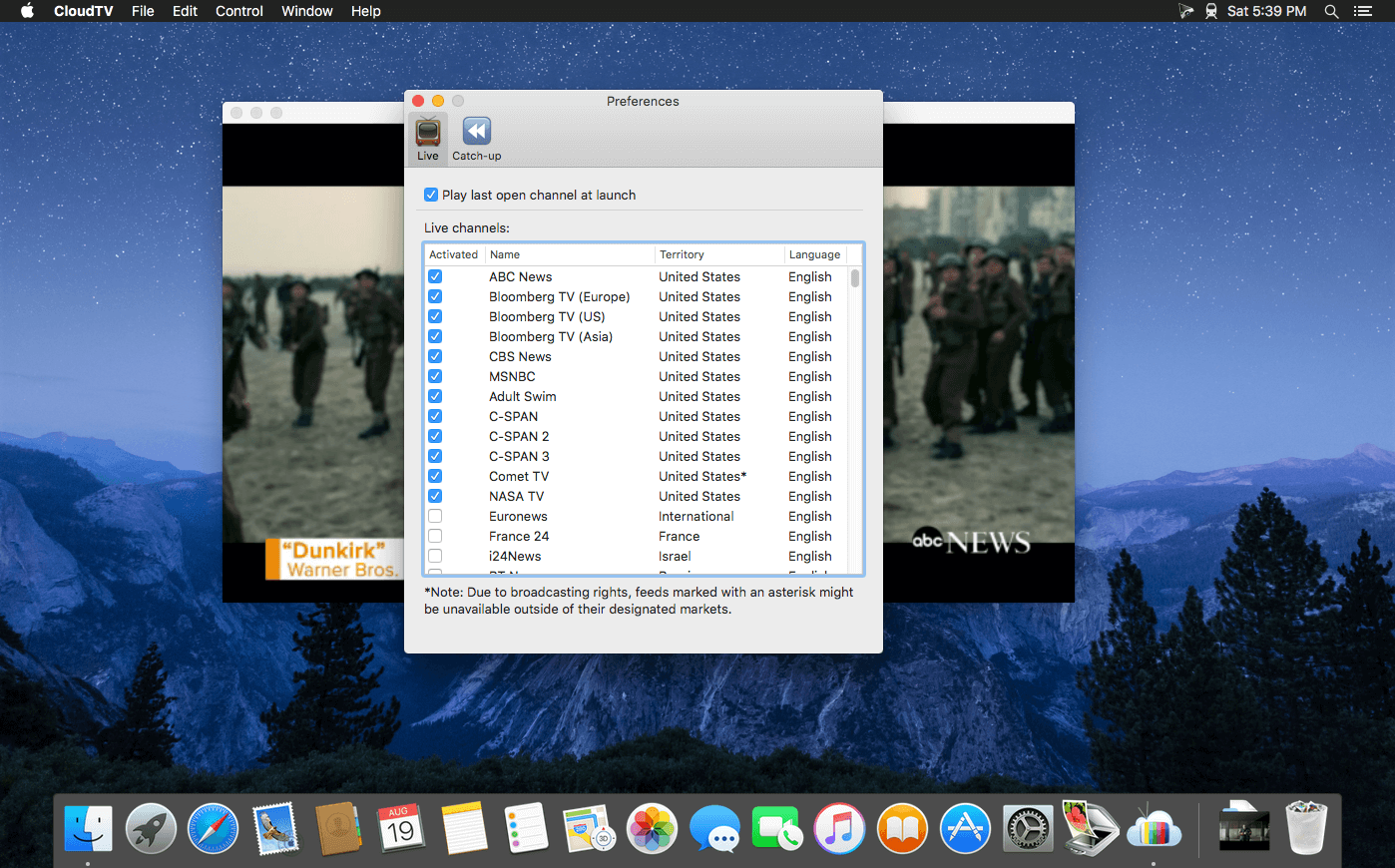Deactivate the MSNBC channel

coord(435,376)
